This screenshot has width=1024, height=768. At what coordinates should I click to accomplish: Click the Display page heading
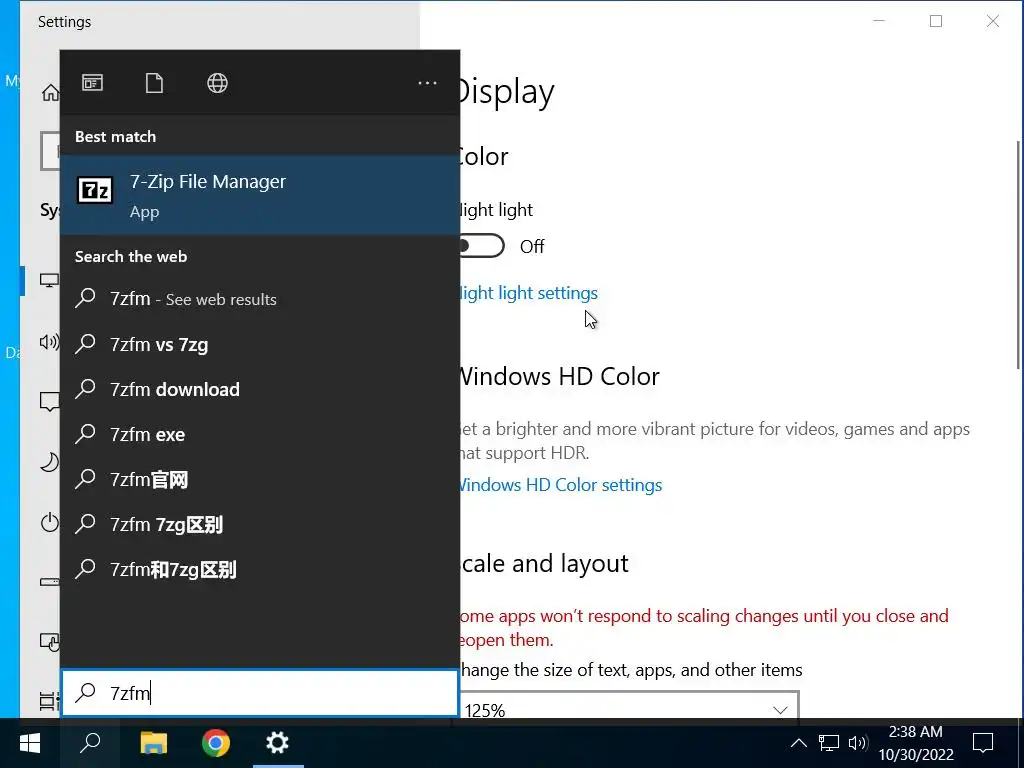click(505, 92)
